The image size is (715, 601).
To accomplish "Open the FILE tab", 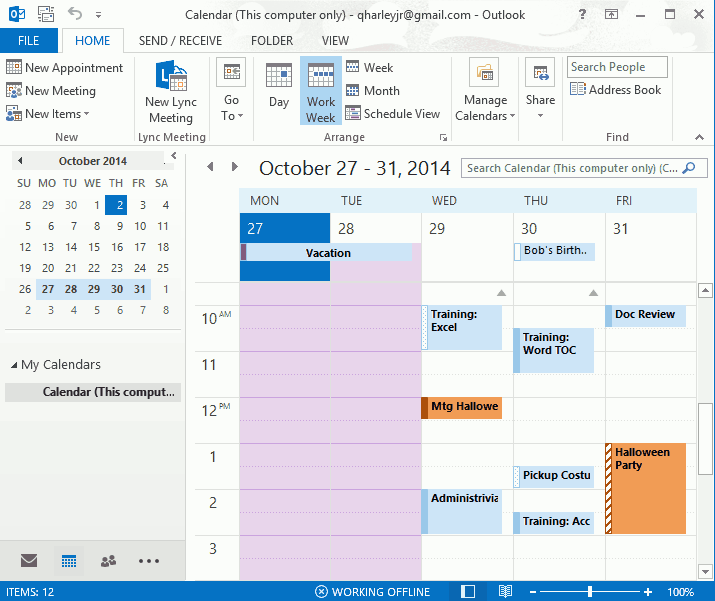I will click(x=29, y=41).
